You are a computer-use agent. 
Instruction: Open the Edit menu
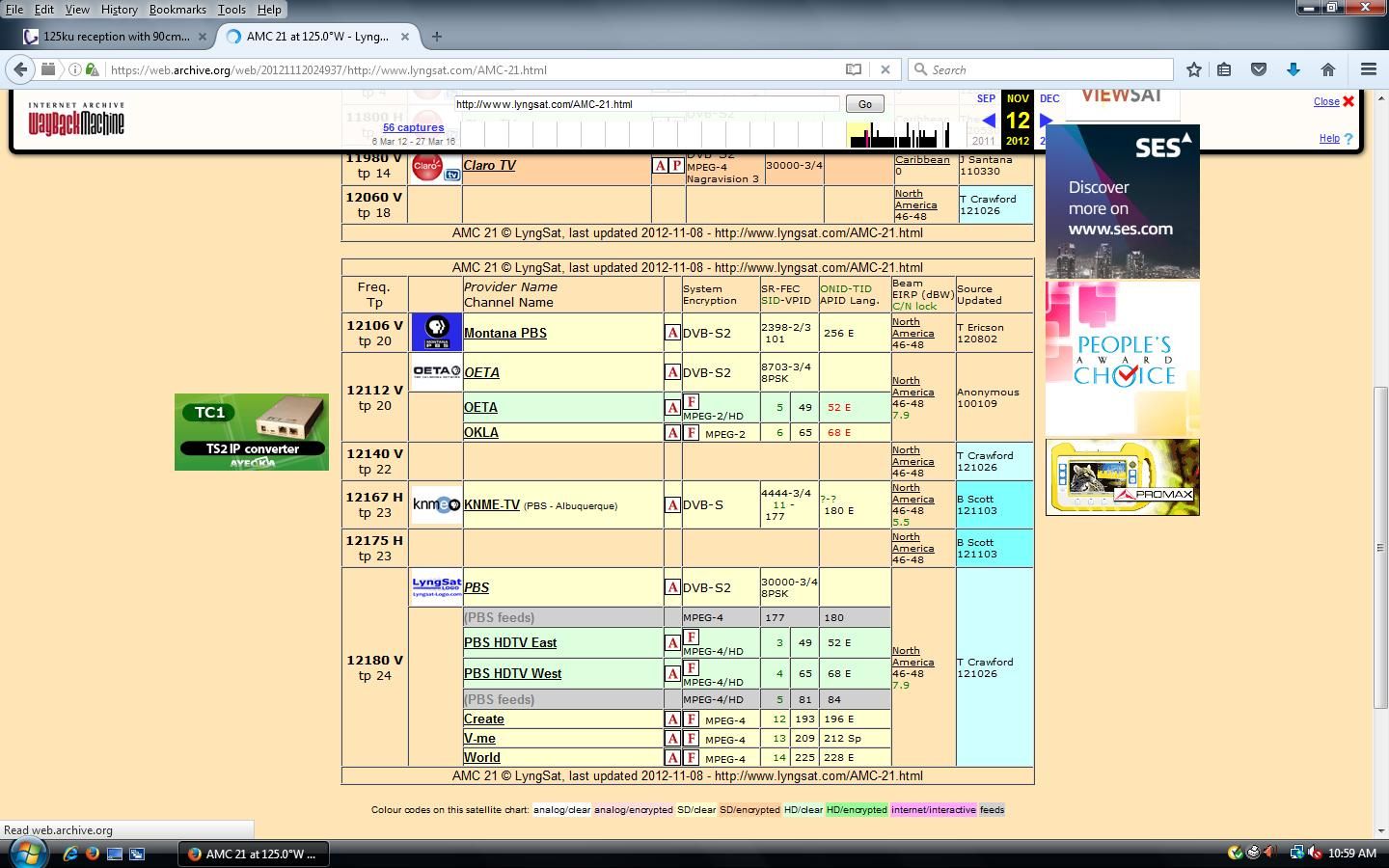[43, 9]
